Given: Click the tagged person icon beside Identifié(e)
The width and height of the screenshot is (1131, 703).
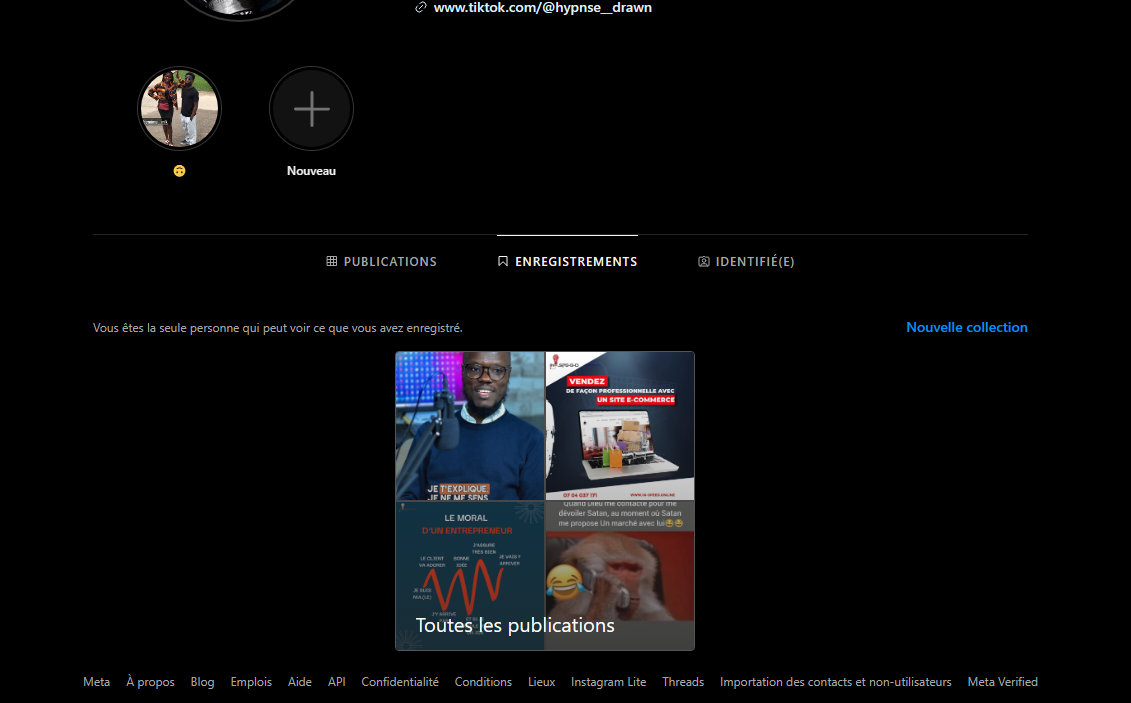Looking at the screenshot, I should 704,262.
